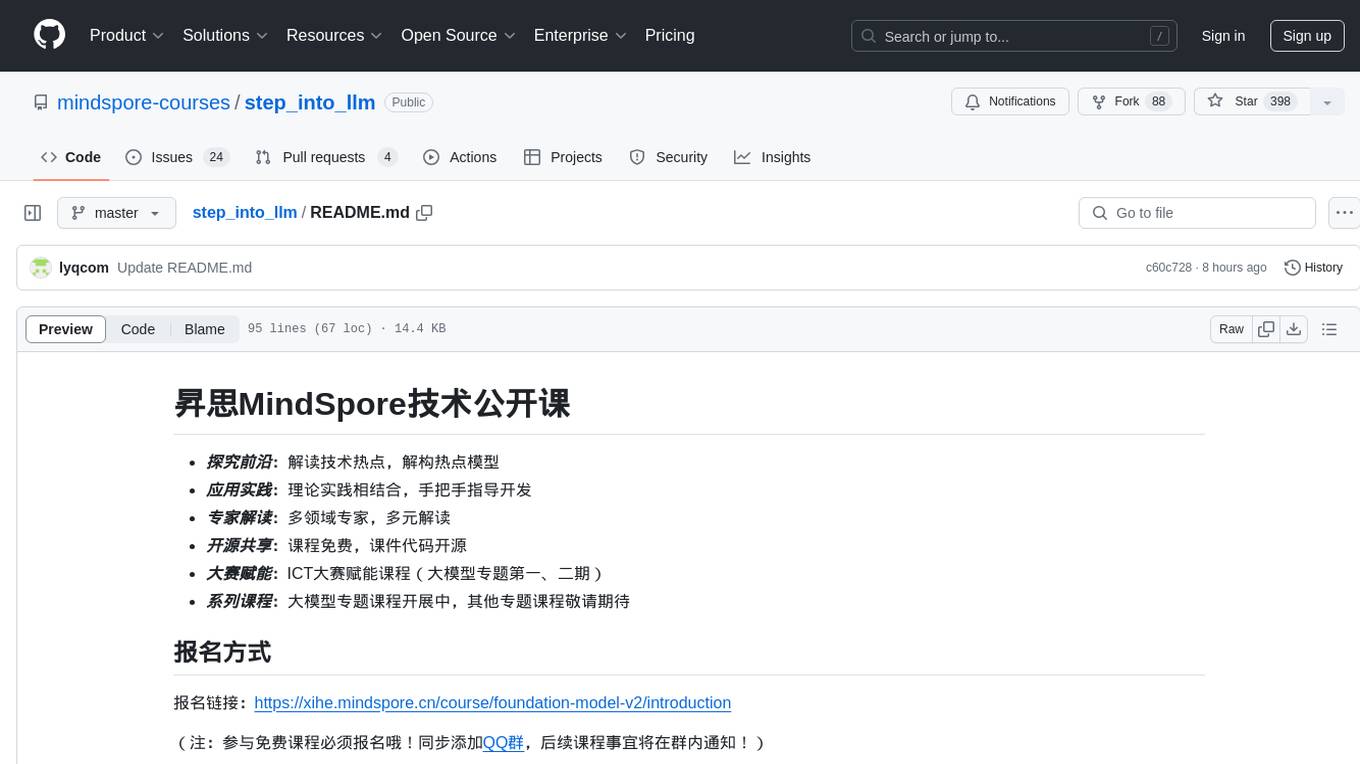Expand the star lists dropdown arrow
The height and width of the screenshot is (764, 1360).
pos(1327,102)
